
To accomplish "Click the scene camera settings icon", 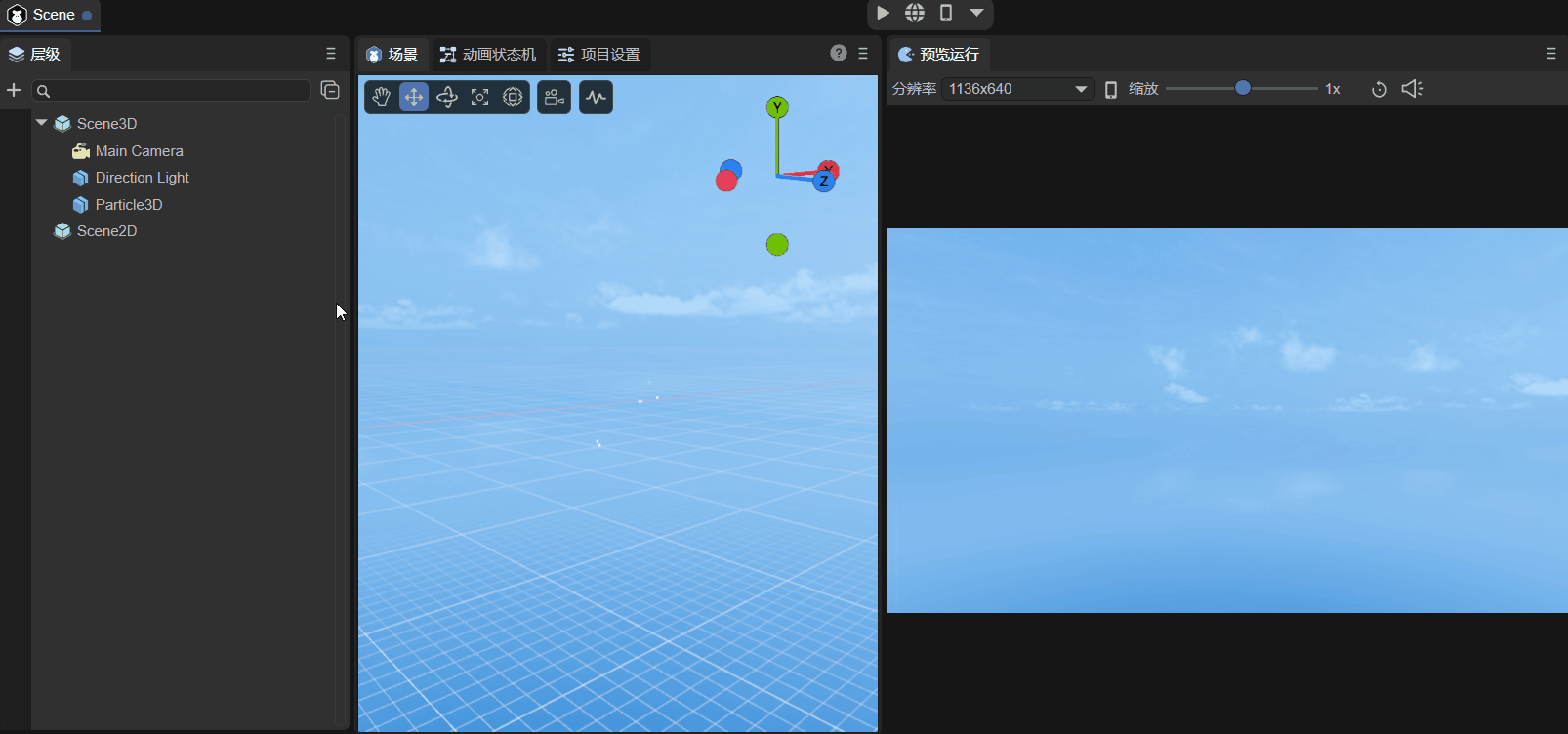I will point(554,97).
